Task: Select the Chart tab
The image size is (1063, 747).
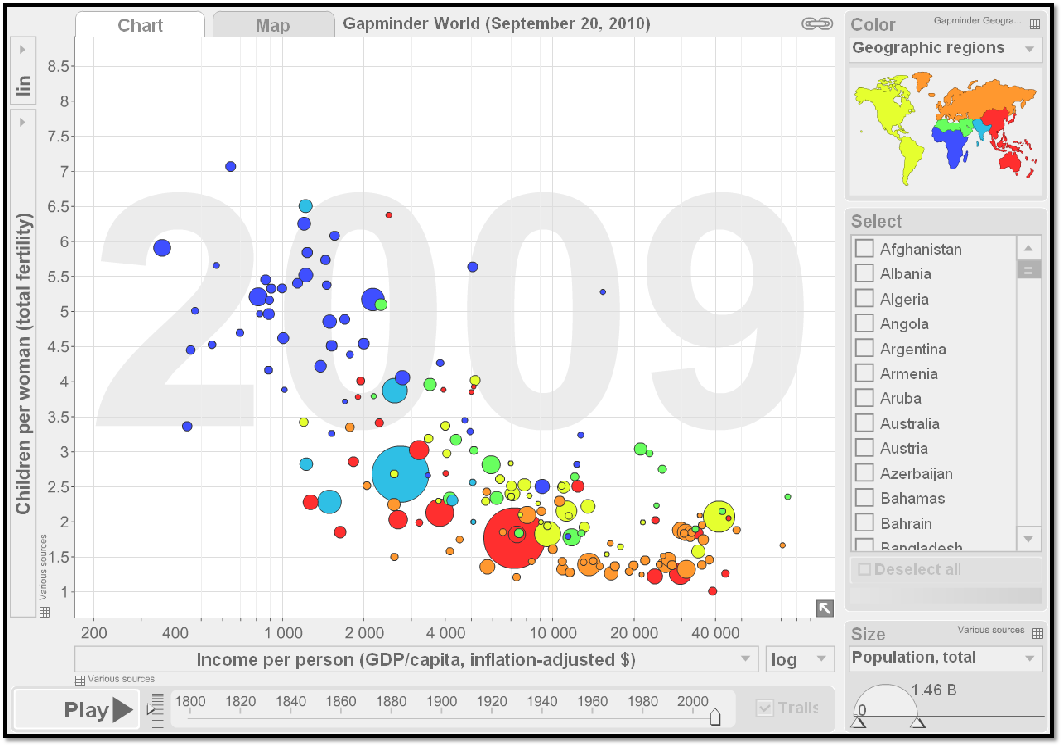Action: point(139,25)
